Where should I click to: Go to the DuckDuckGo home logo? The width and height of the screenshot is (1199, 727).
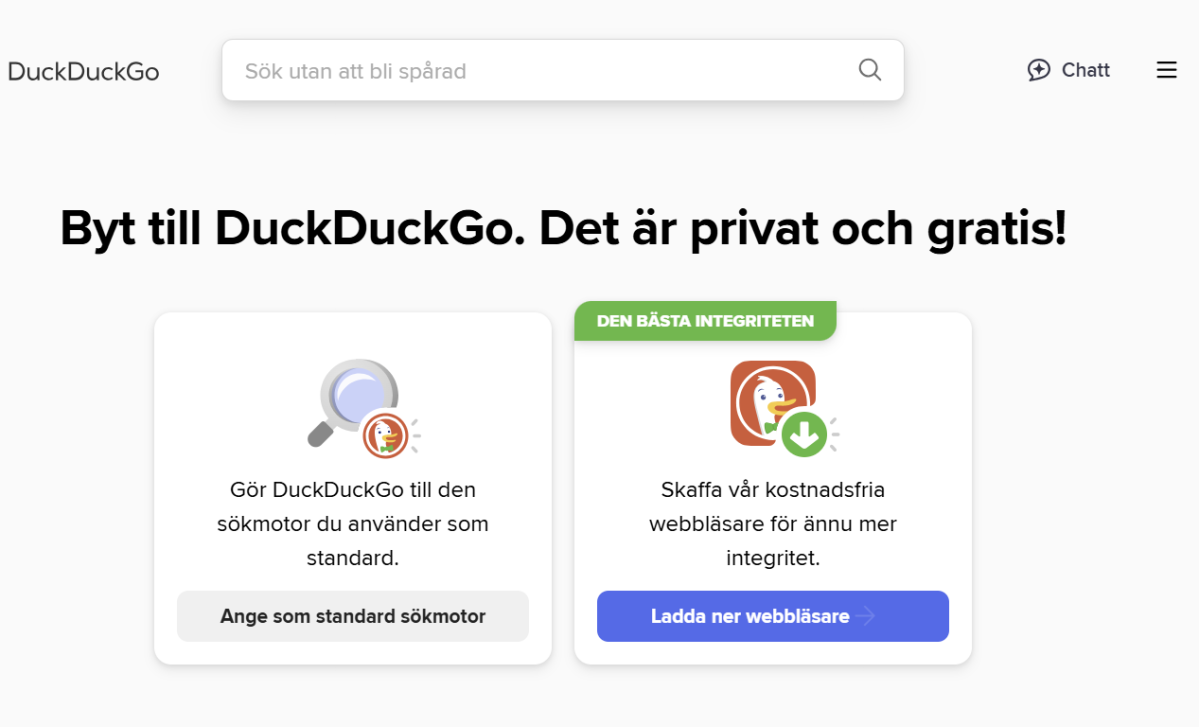click(83, 71)
